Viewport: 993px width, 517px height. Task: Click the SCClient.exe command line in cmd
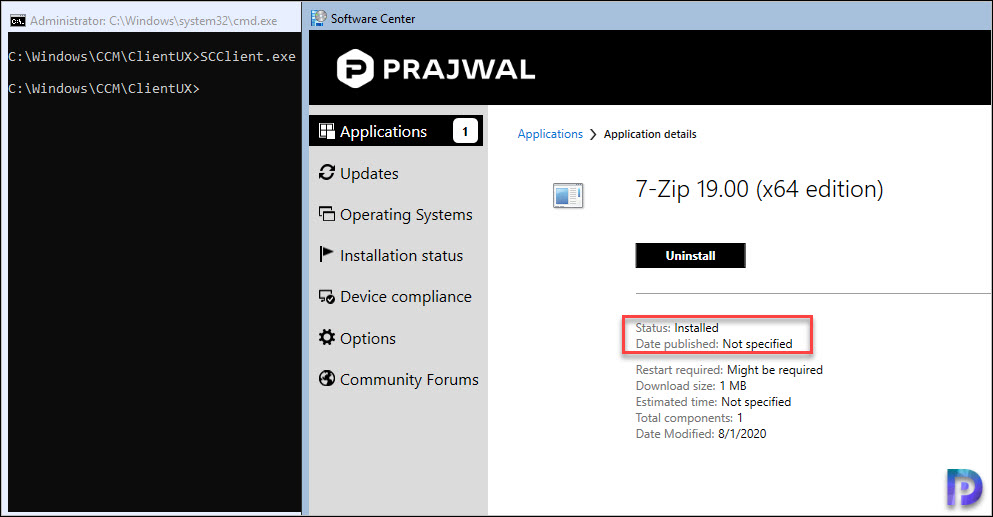152,56
